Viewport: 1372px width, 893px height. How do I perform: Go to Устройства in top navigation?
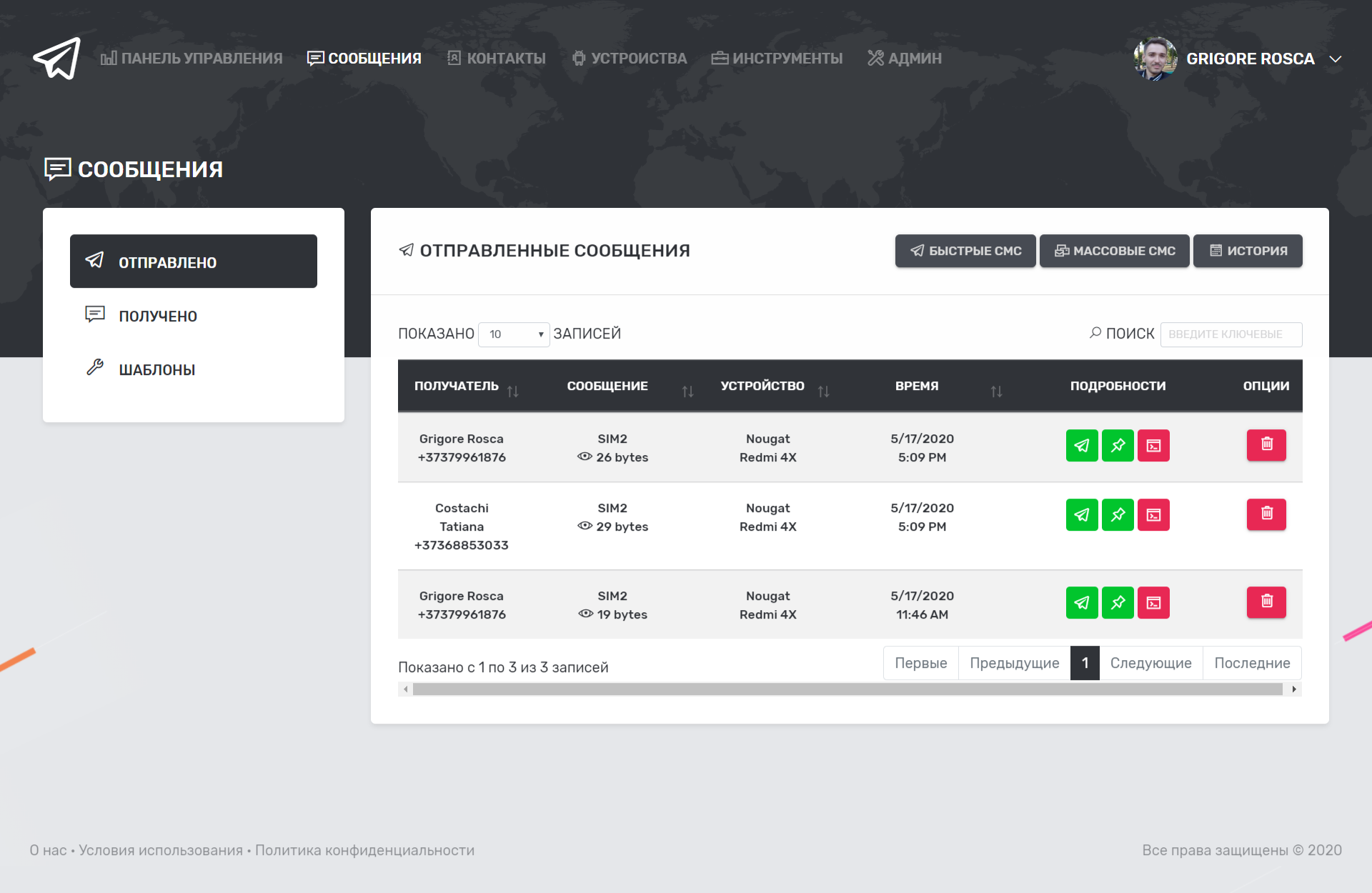(x=630, y=59)
